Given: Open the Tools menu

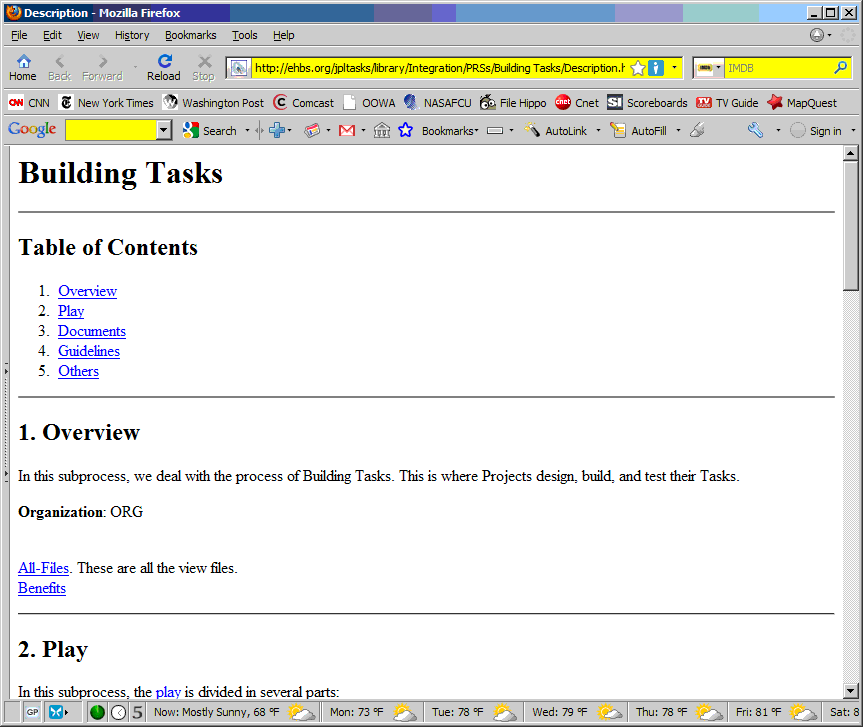Looking at the screenshot, I should pos(244,35).
